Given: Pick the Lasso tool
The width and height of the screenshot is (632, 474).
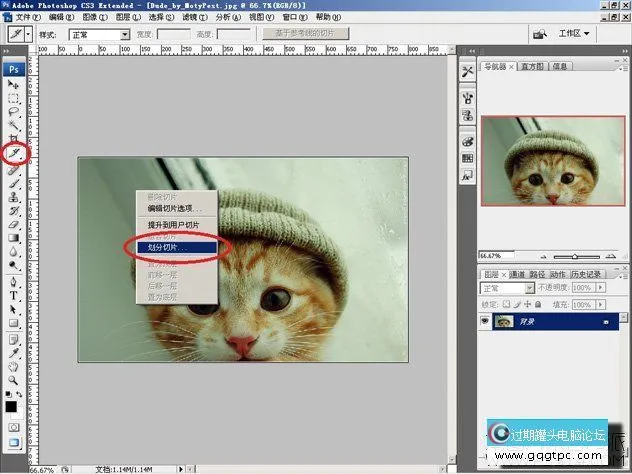Looking at the screenshot, I should [14, 112].
